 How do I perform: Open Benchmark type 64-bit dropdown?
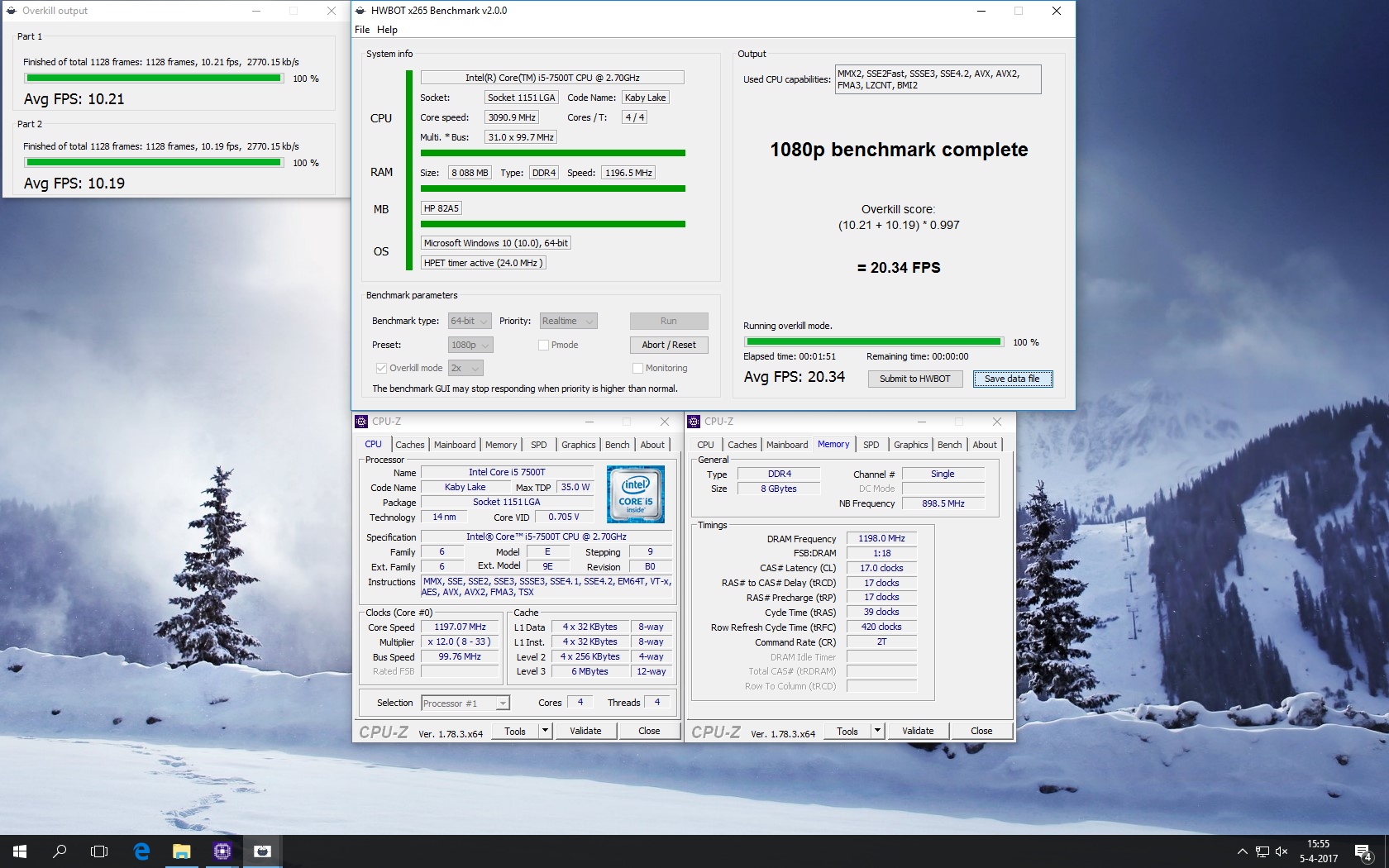click(x=470, y=321)
